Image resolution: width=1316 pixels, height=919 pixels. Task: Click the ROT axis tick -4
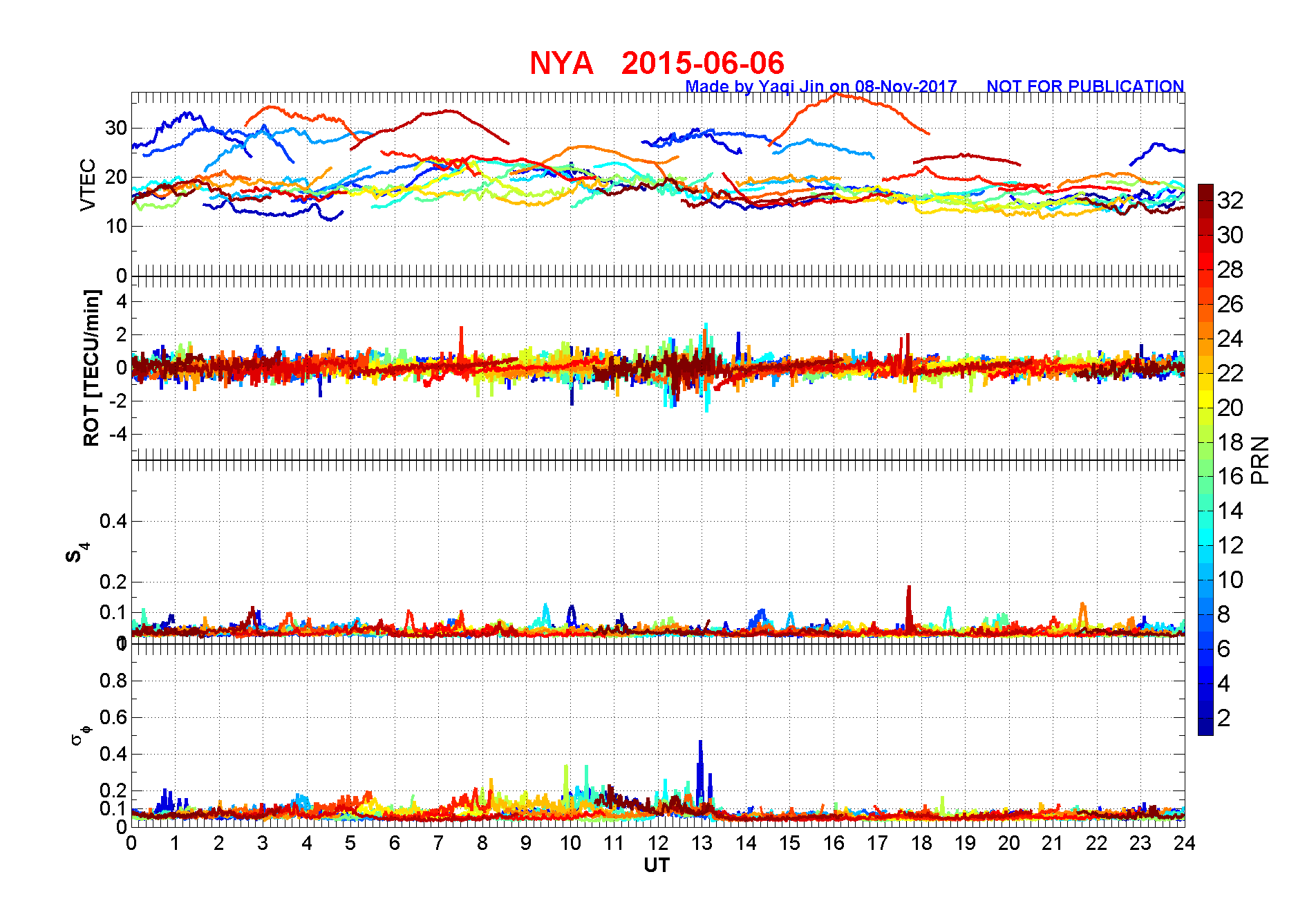[118, 435]
